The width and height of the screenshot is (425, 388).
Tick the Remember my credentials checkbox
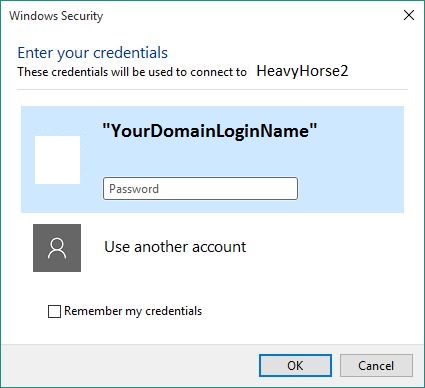point(54,311)
